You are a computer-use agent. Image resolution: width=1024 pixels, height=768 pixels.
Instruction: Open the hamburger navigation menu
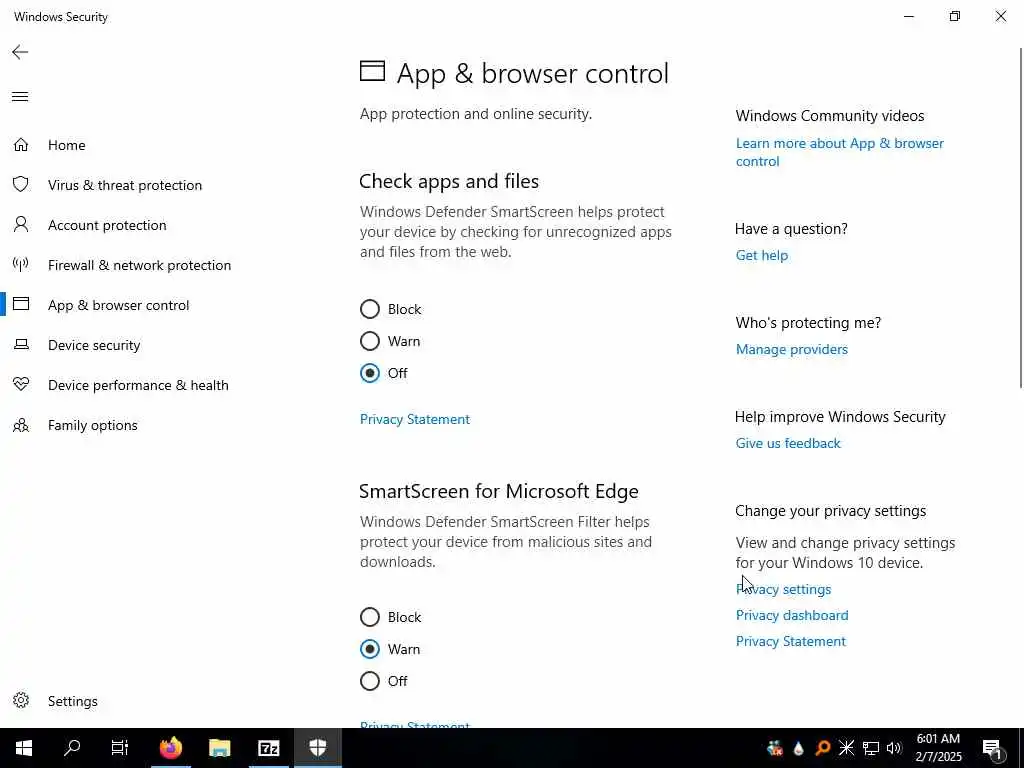(20, 97)
